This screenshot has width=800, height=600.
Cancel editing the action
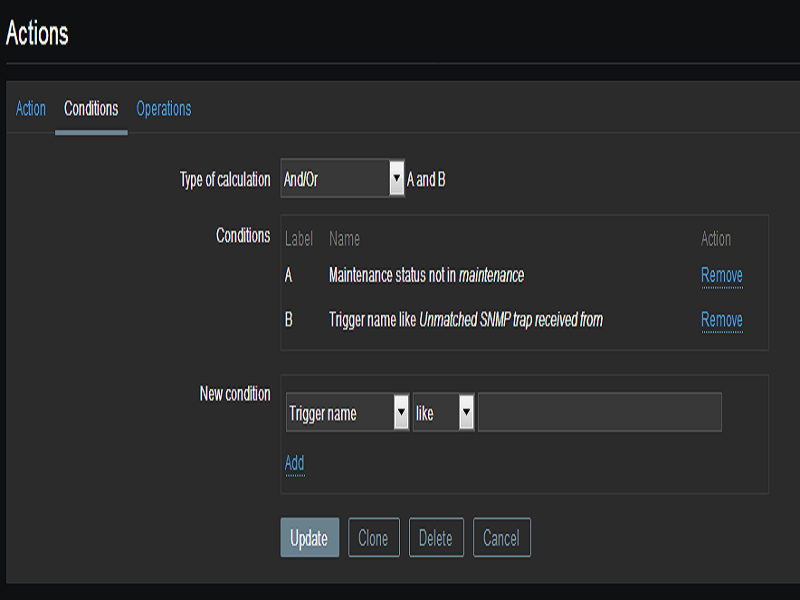tap(501, 538)
